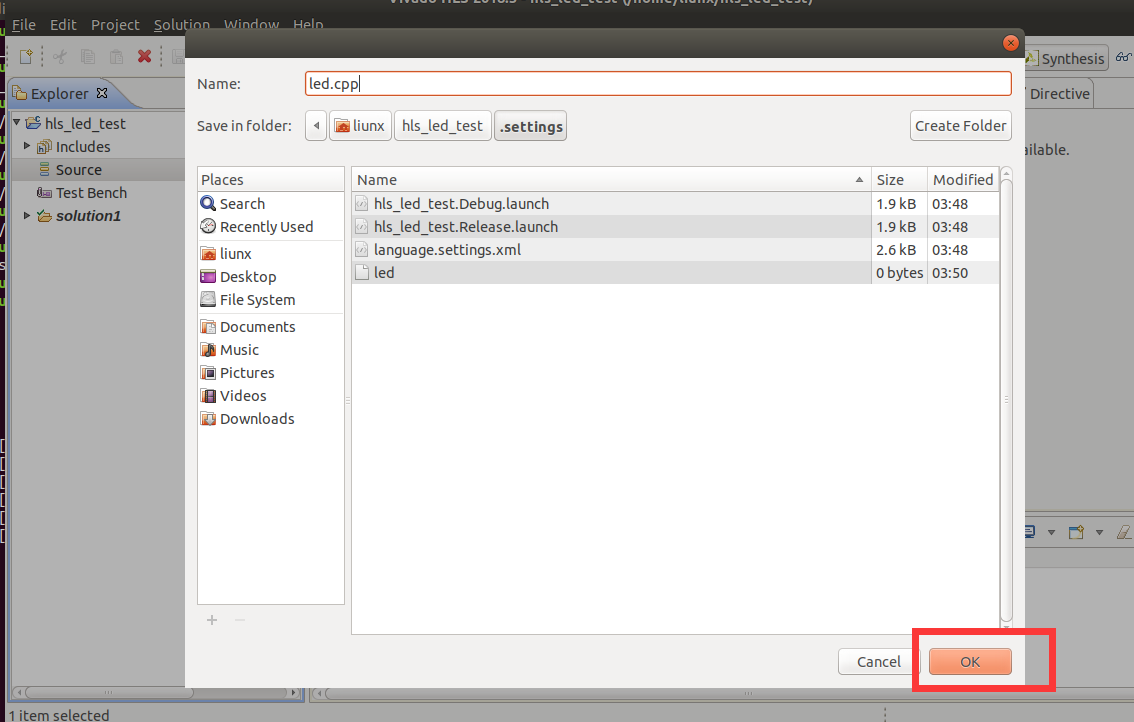Select hls_led_test.Debug.launch file
This screenshot has width=1134, height=722.
pyautogui.click(x=675, y=204)
